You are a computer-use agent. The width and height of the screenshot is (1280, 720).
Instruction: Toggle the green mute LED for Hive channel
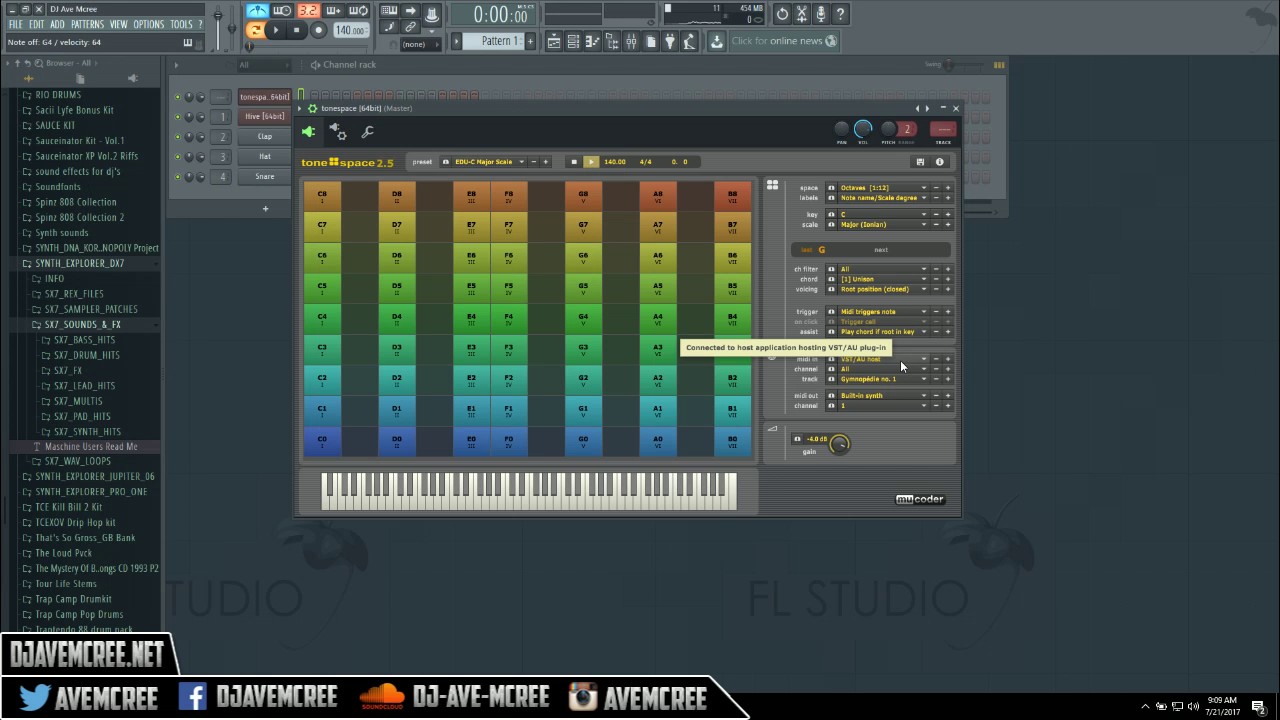tap(177, 117)
